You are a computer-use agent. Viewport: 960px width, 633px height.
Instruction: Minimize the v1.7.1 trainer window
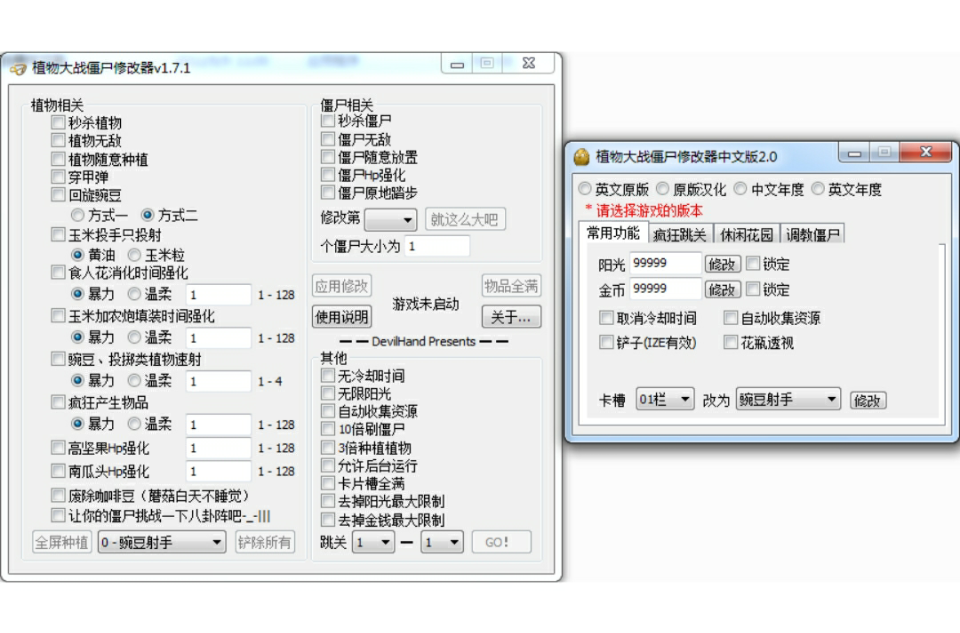tap(457, 64)
